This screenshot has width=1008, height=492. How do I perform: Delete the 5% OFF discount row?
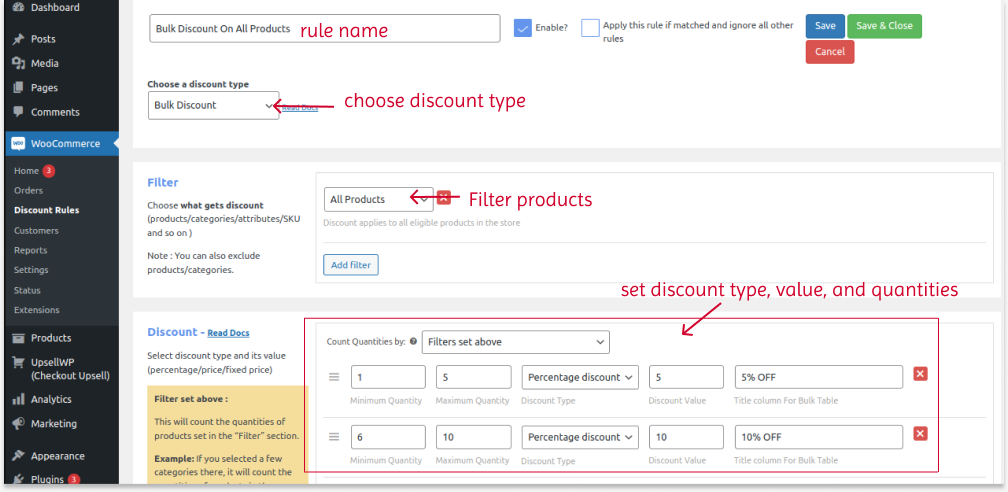pos(920,374)
